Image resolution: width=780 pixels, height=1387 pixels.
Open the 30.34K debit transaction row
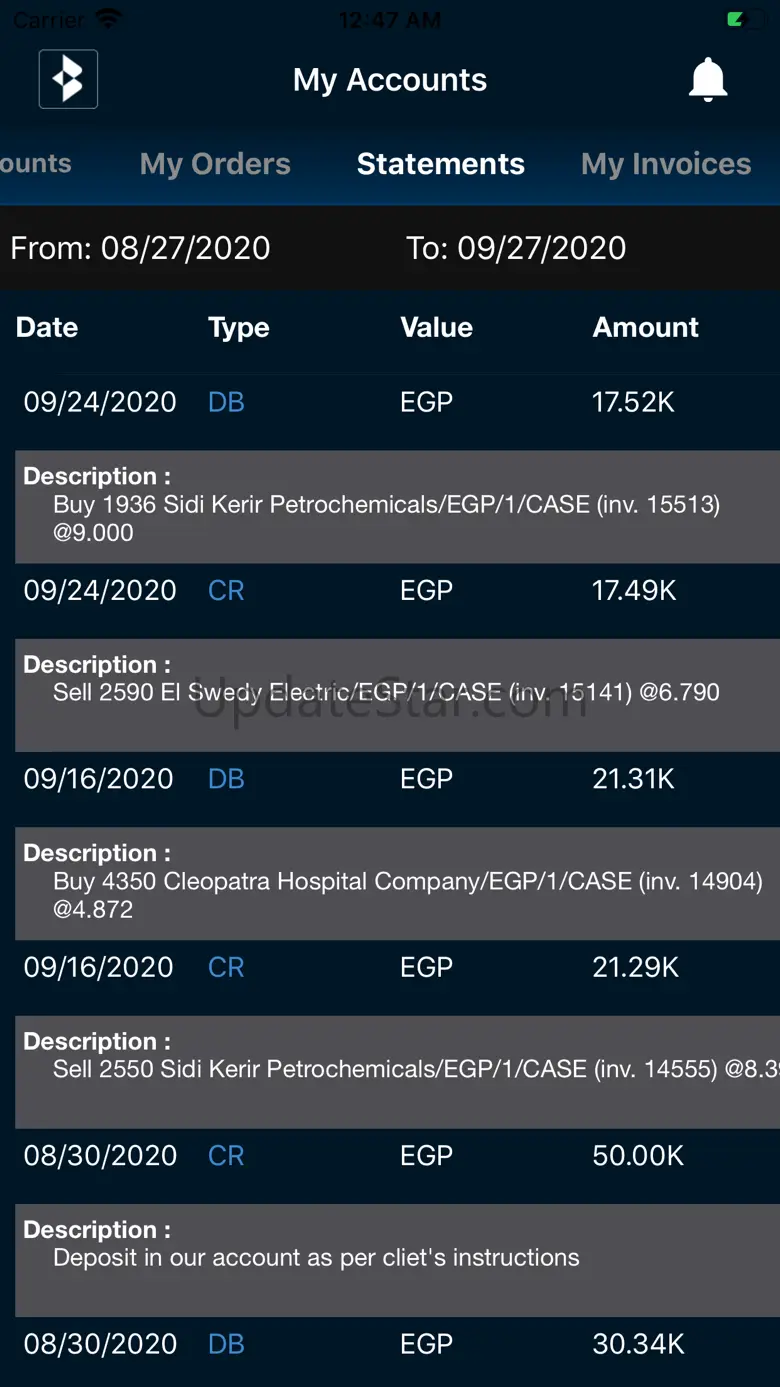click(390, 1344)
